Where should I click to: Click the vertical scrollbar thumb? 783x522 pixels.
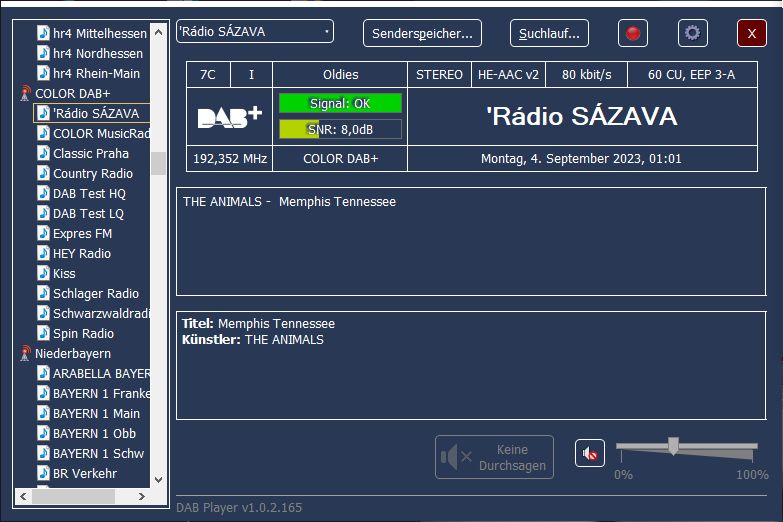point(158,163)
